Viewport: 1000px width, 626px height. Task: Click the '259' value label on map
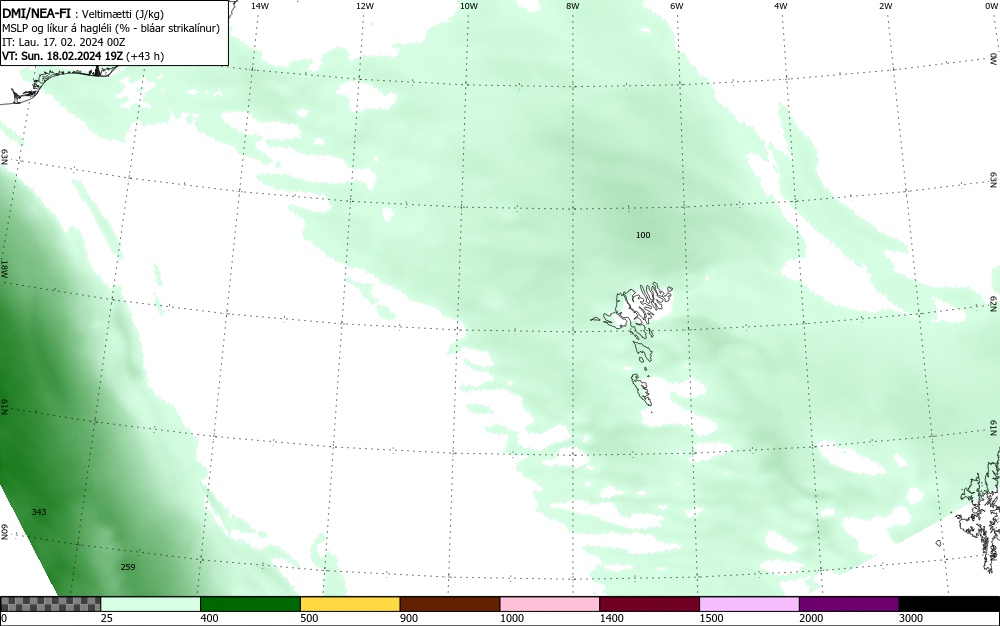(128, 567)
